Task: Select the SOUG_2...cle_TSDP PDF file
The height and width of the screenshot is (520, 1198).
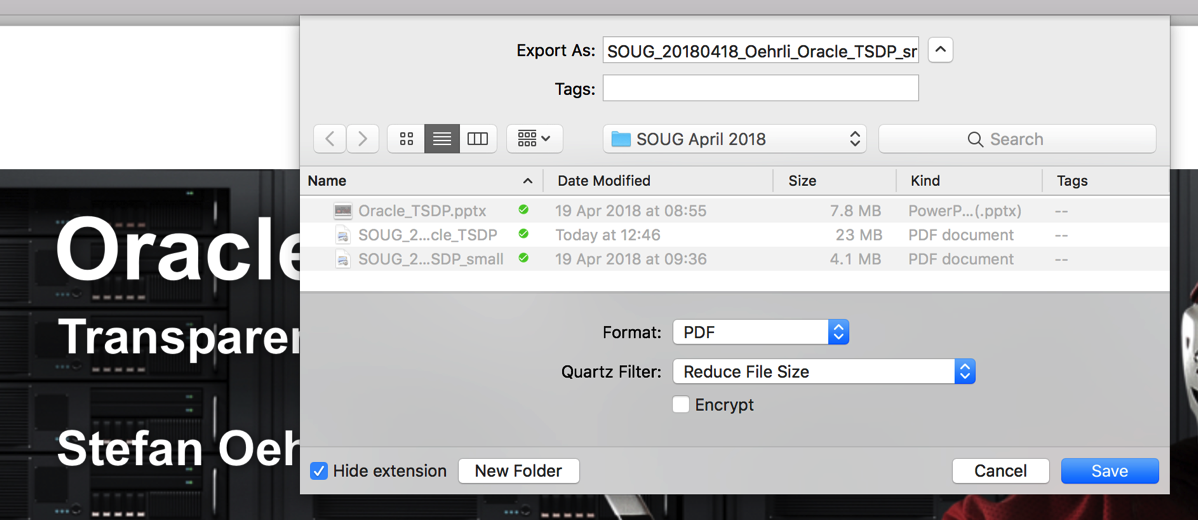Action: (734, 234)
